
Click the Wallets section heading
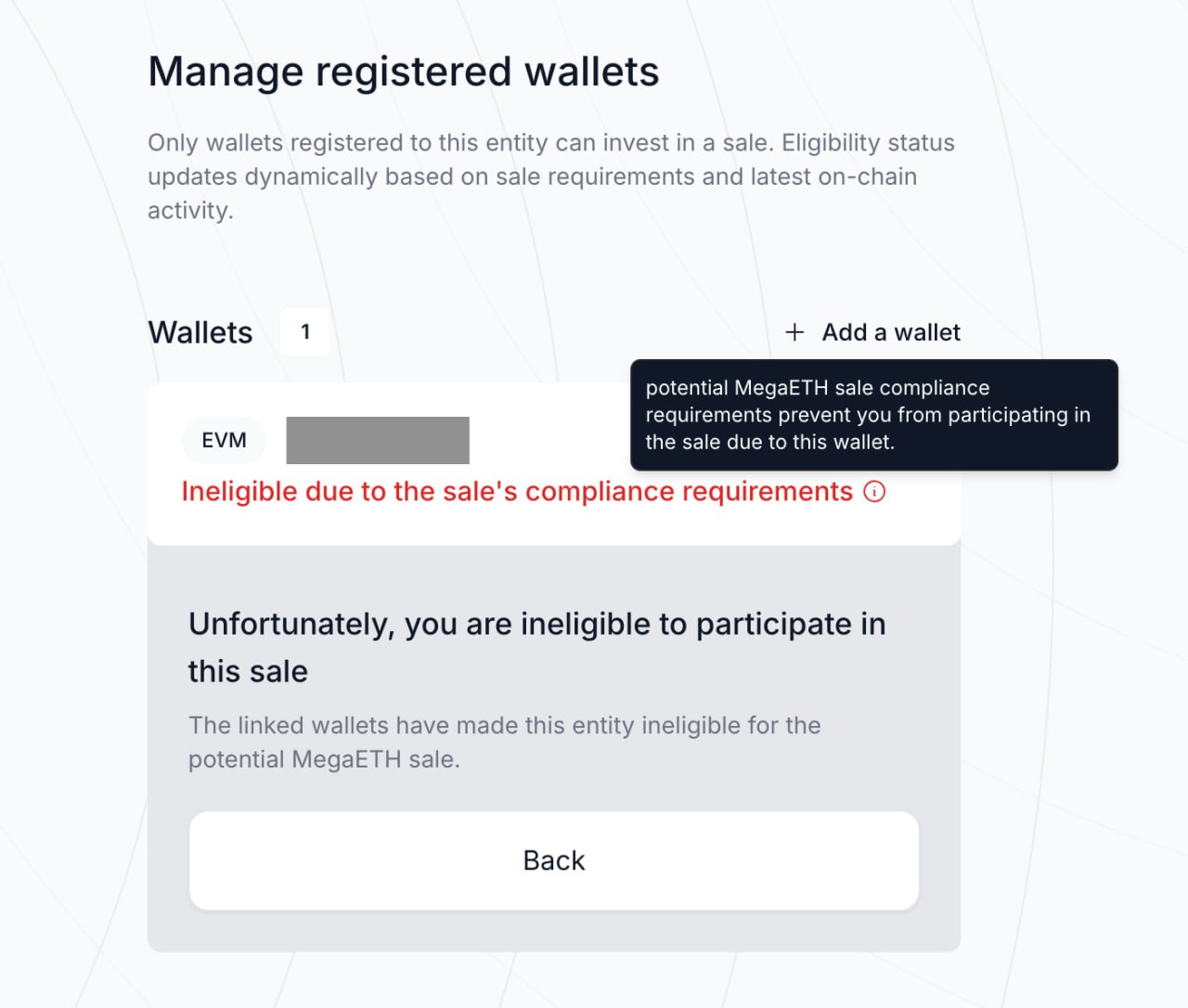tap(200, 332)
